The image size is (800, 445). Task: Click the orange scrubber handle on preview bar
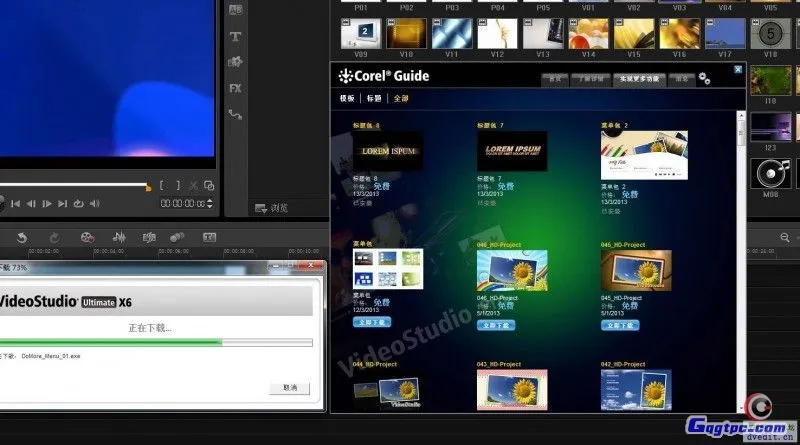click(x=148, y=188)
